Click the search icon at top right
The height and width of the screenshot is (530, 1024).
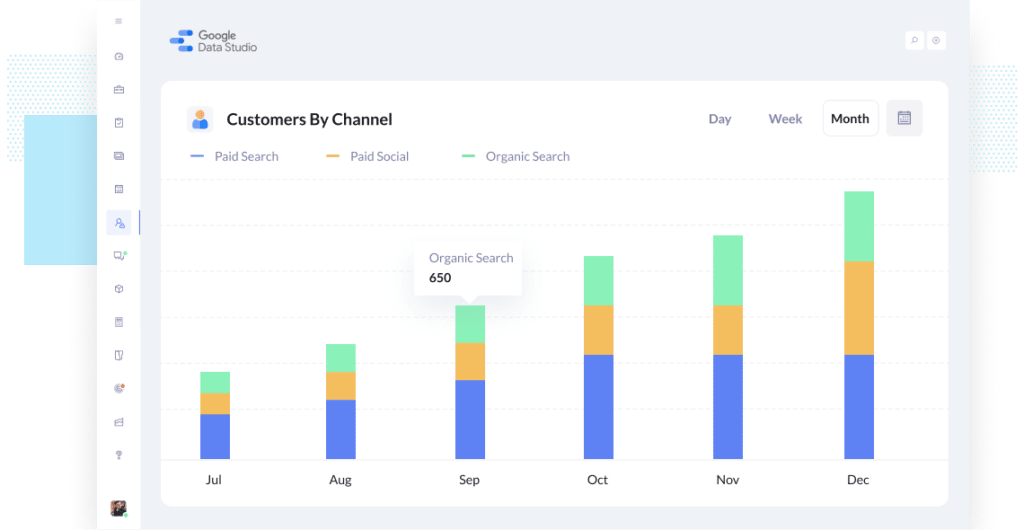point(914,40)
